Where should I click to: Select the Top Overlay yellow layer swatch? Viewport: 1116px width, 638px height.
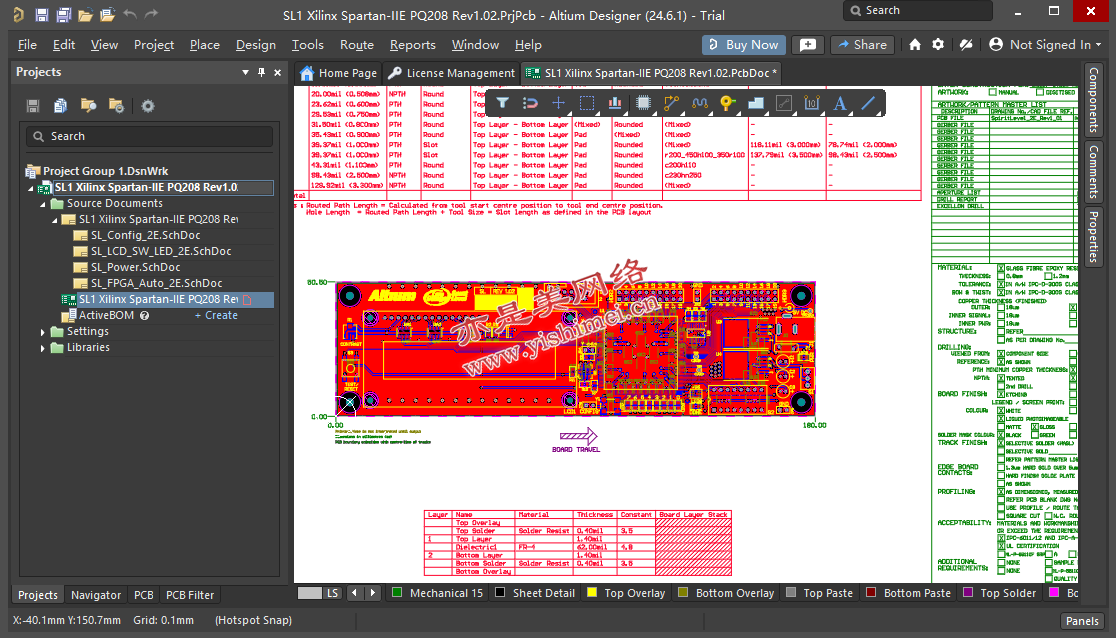[x=591, y=592]
